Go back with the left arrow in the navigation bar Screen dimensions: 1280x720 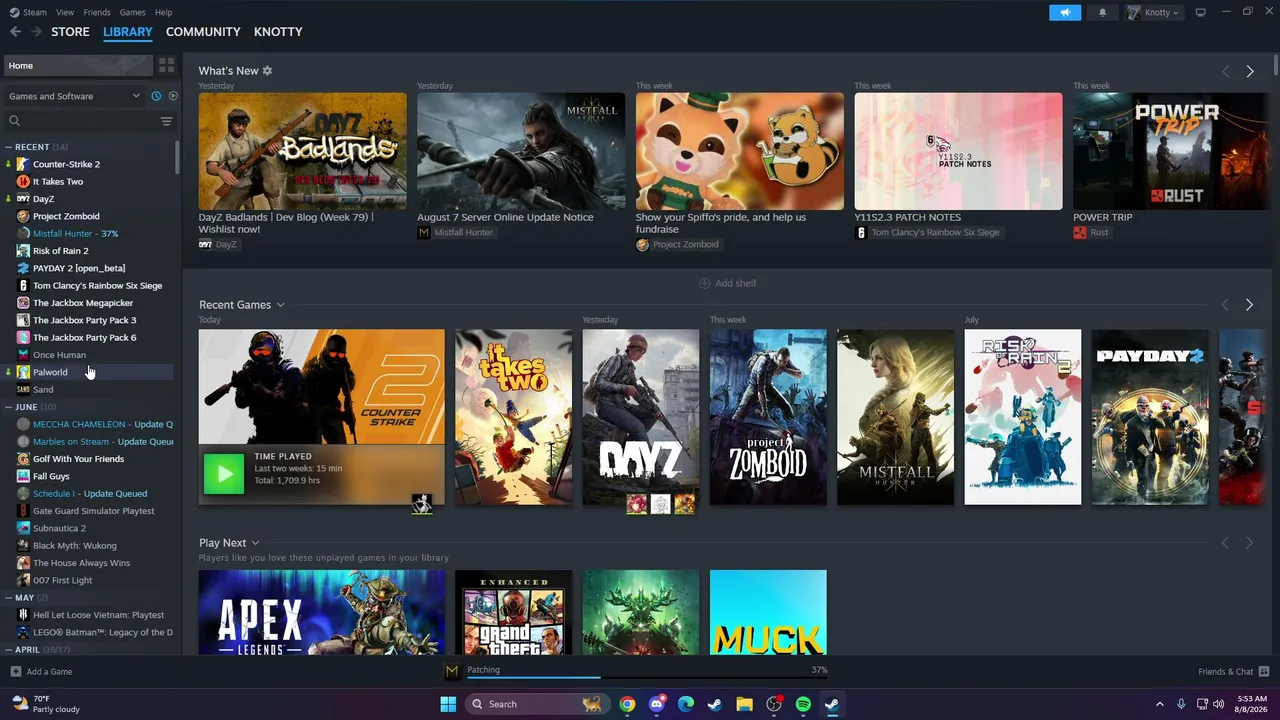(15, 32)
